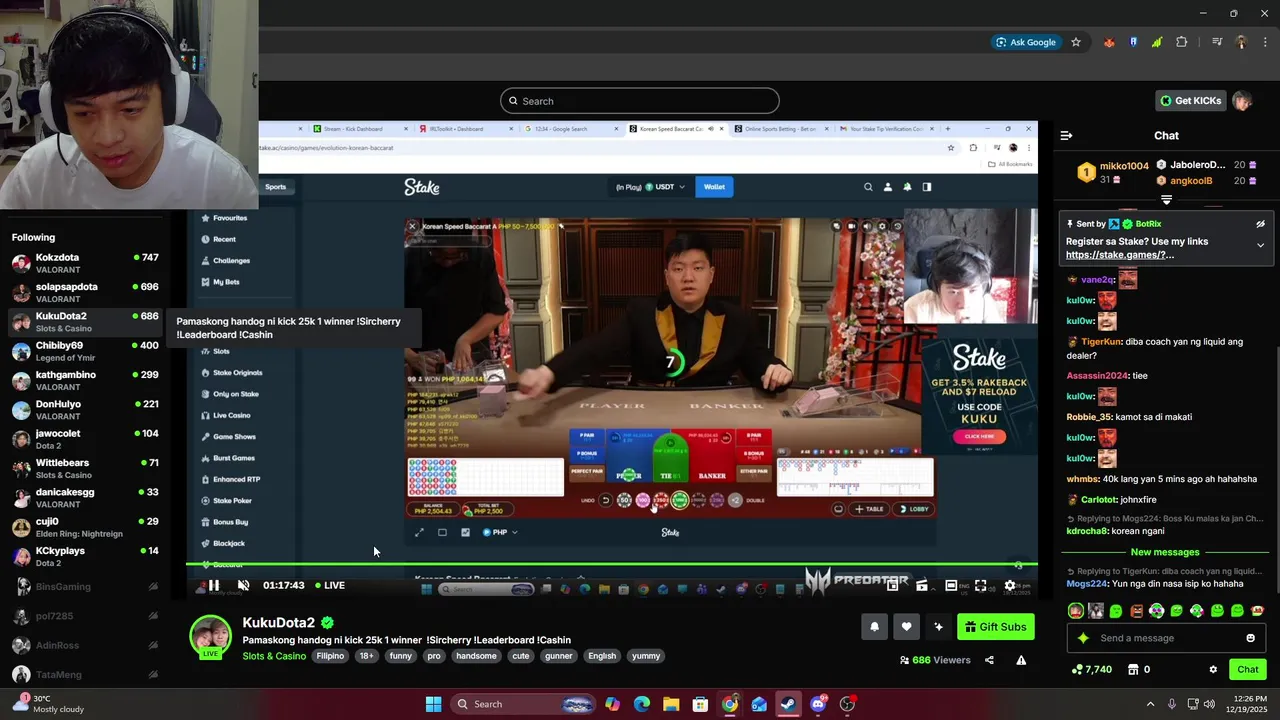The height and width of the screenshot is (720, 1280).
Task: Open channel points 7,740 balance
Action: tap(1091, 670)
